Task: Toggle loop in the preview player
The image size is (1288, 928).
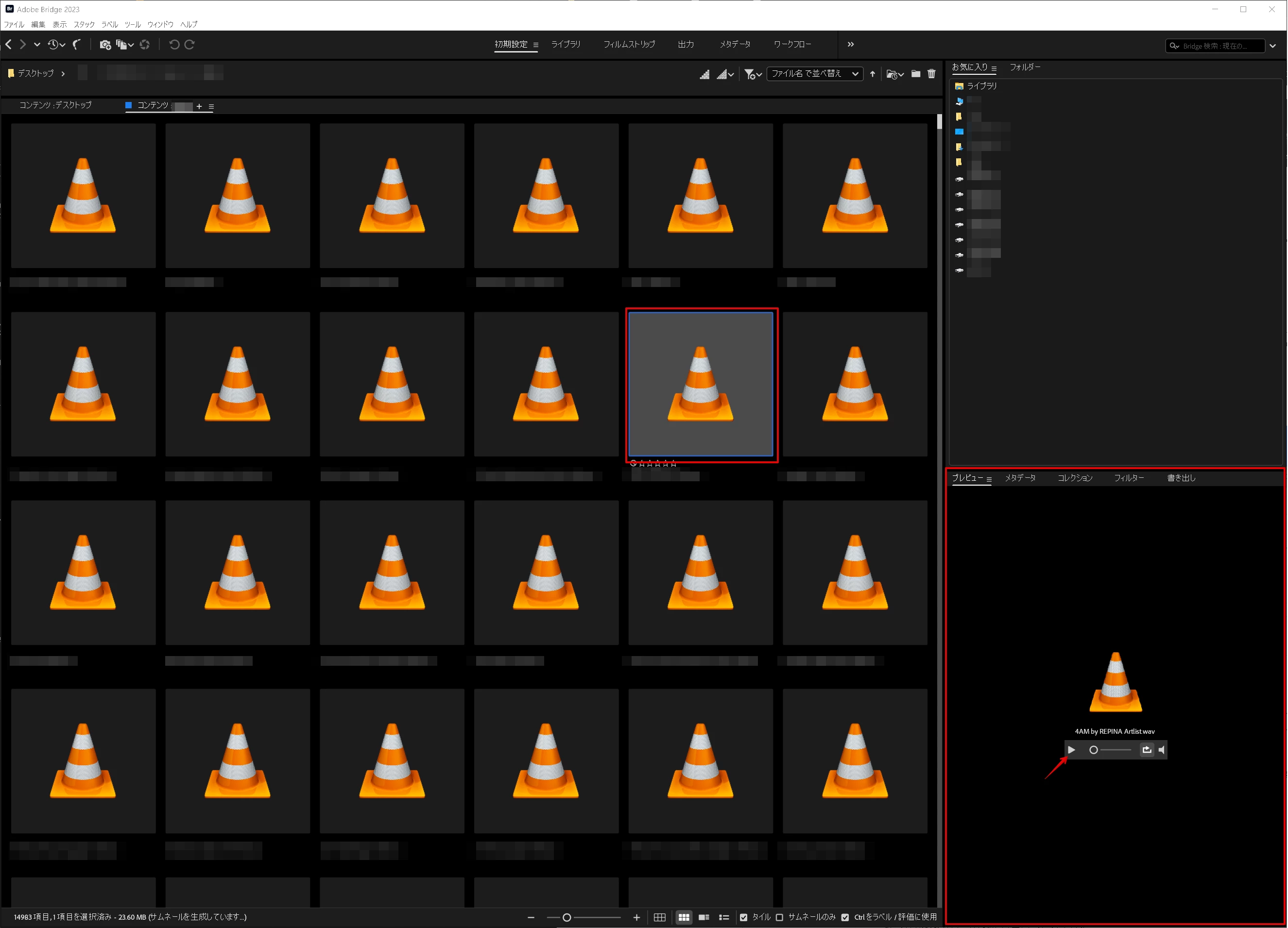Action: tap(1147, 750)
